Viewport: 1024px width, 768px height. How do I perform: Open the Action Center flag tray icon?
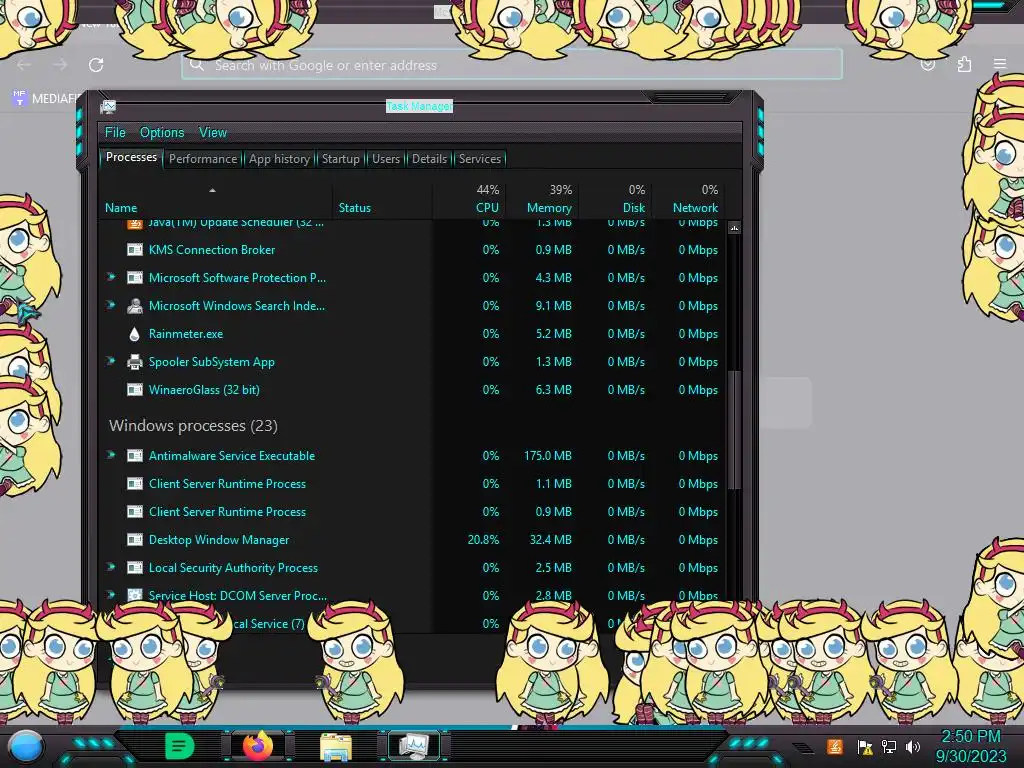(865, 746)
